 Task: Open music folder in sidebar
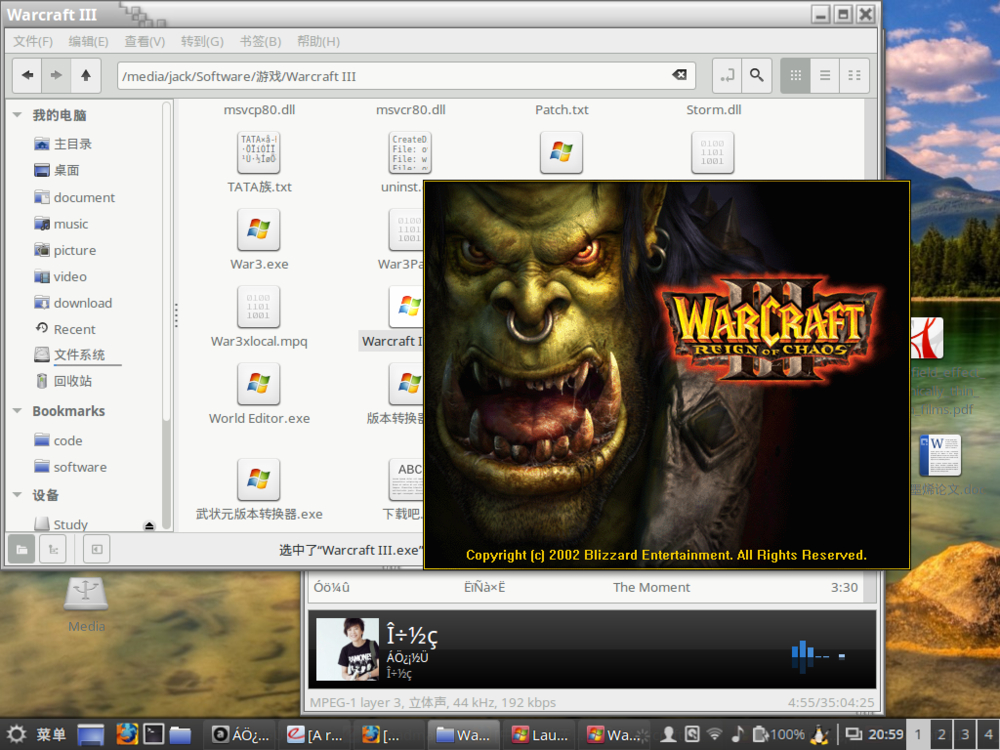pyautogui.click(x=61, y=224)
